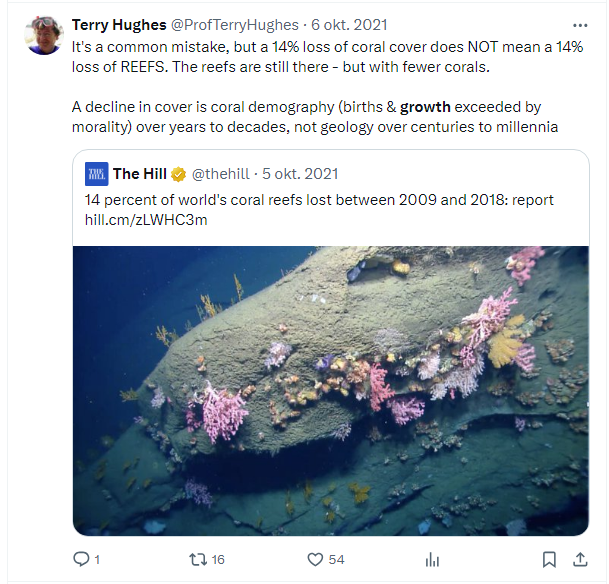Click the 6 okt. 2021 timestamp

350,24
